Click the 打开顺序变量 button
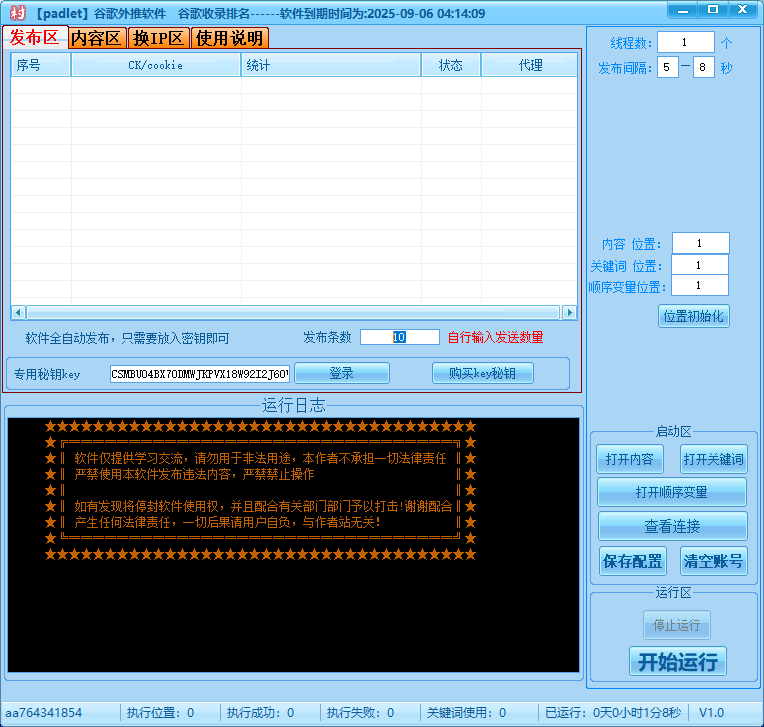Screen dimensions: 764x727 pyautogui.click(x=671, y=492)
